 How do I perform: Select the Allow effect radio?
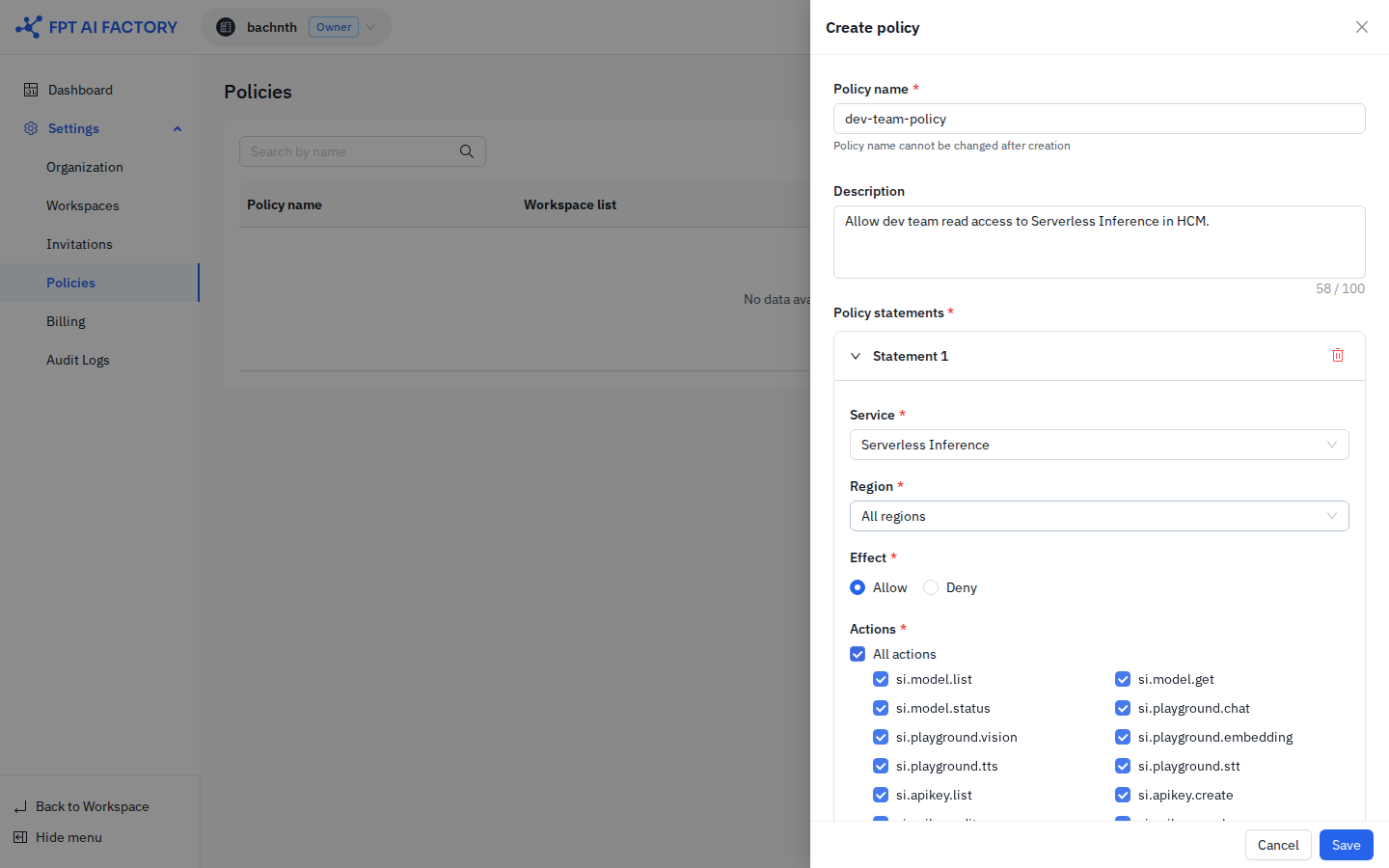click(858, 587)
